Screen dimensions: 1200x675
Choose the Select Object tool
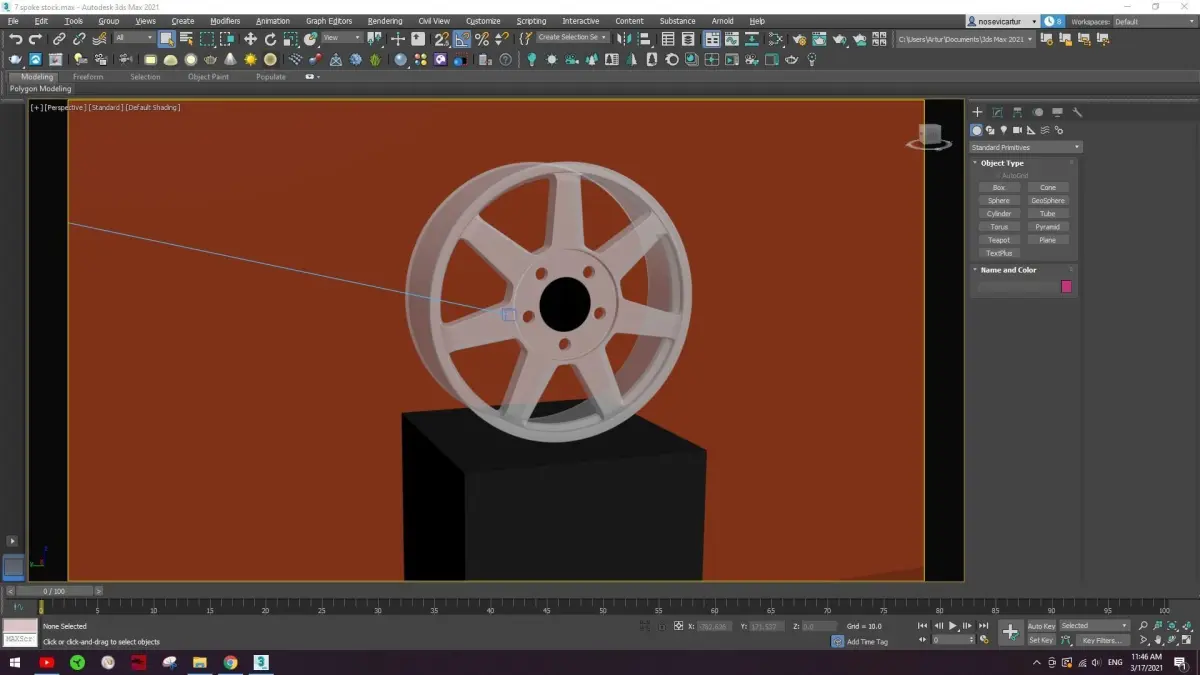(x=166, y=39)
